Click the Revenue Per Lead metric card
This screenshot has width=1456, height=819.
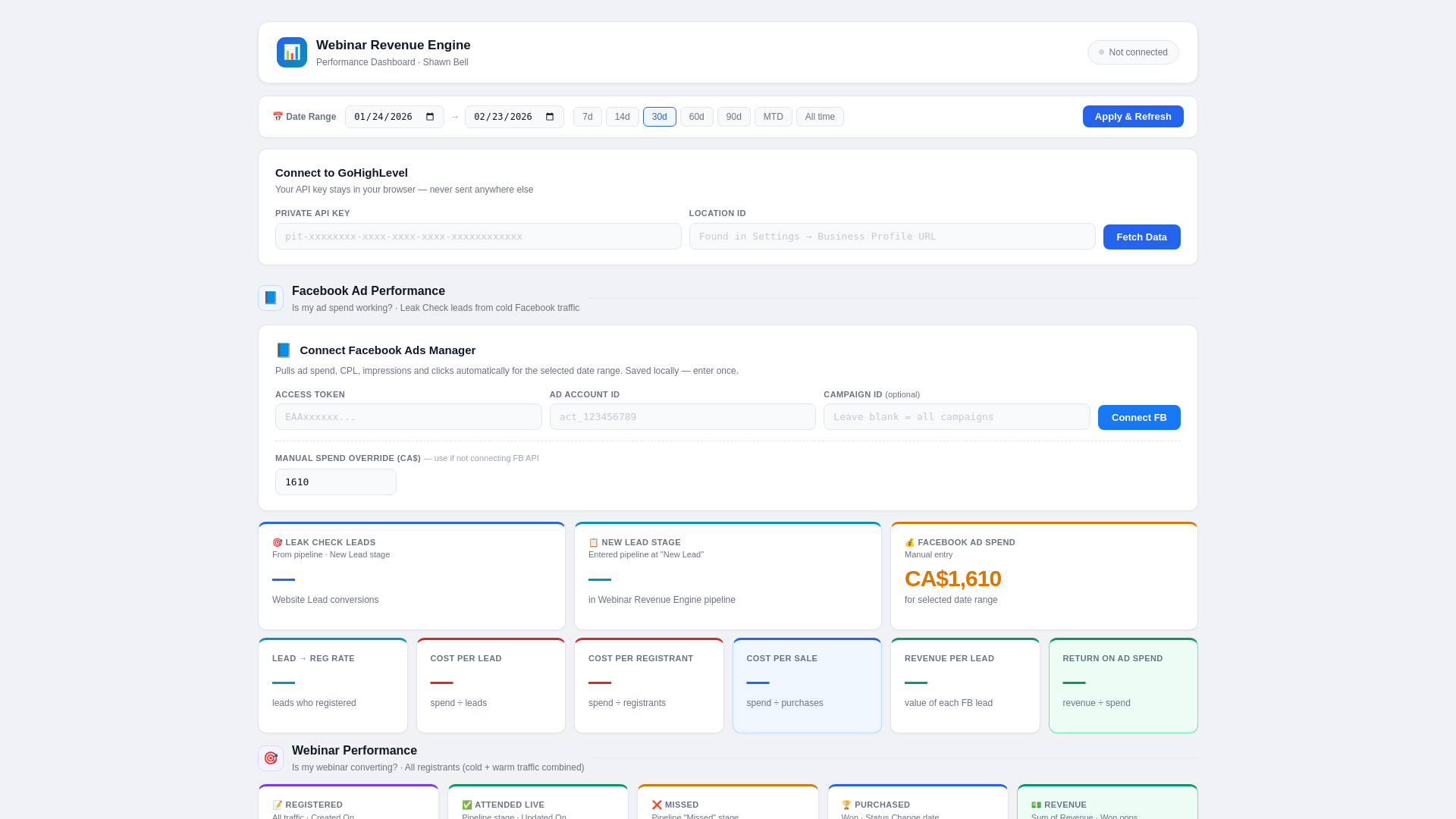click(x=965, y=686)
